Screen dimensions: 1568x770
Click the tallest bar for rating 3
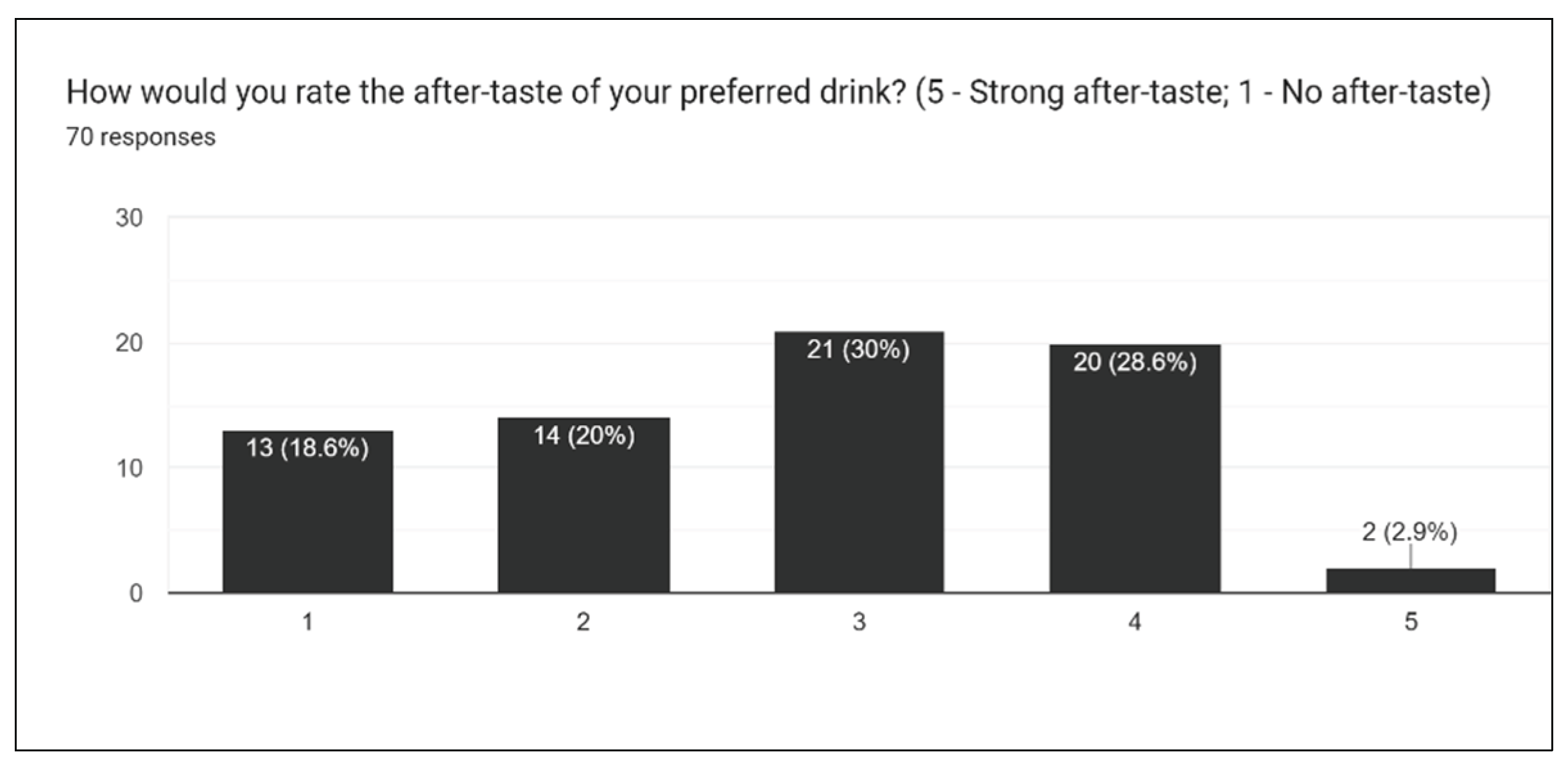coord(859,475)
